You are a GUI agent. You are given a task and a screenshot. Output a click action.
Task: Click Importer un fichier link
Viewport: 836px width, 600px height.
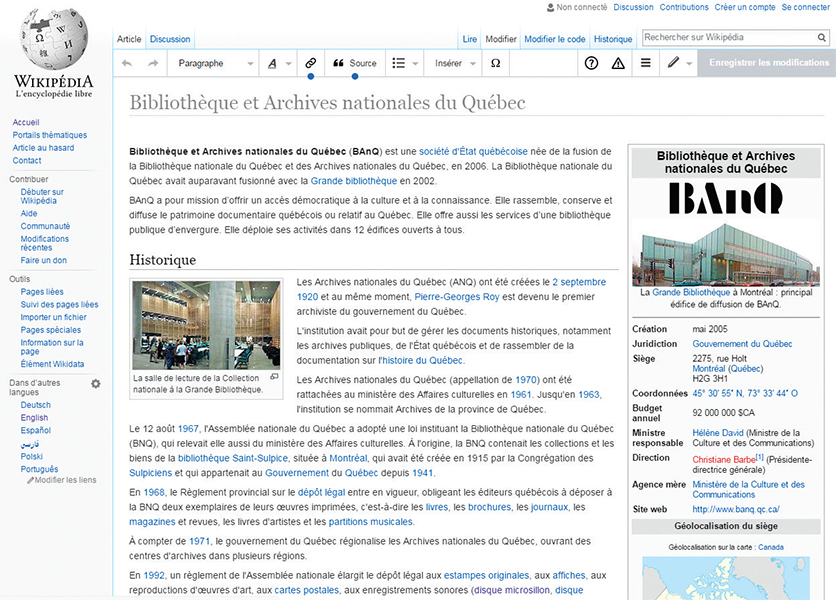click(x=53, y=317)
